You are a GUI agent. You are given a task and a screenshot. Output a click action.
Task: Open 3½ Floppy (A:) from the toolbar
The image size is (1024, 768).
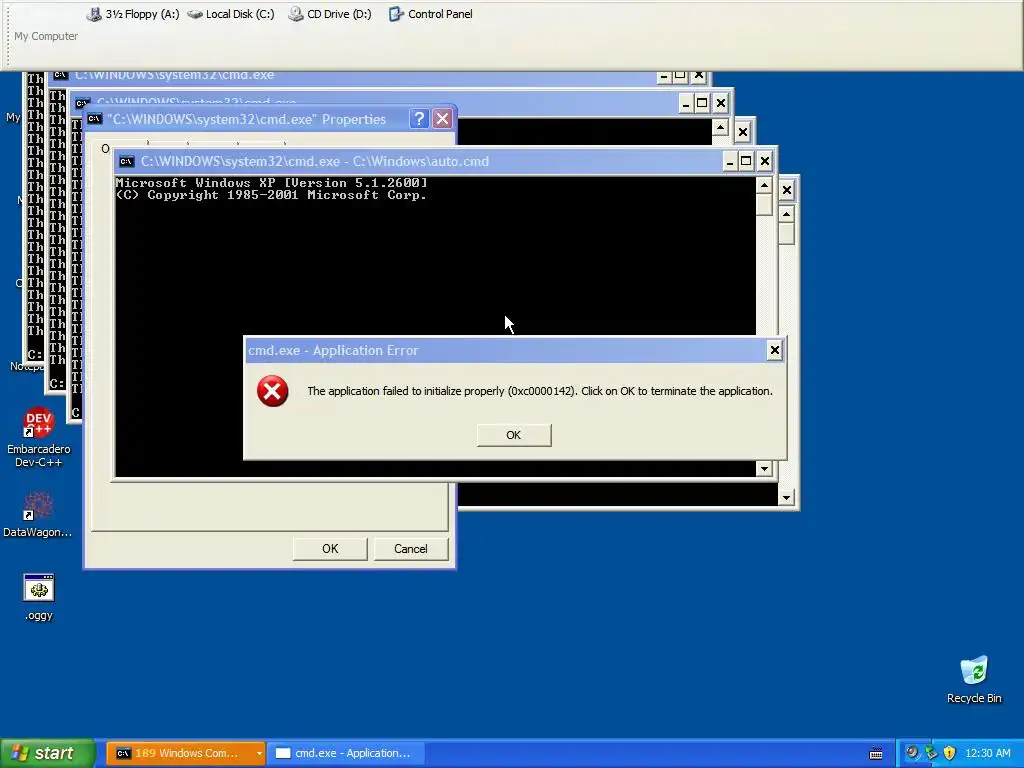133,14
